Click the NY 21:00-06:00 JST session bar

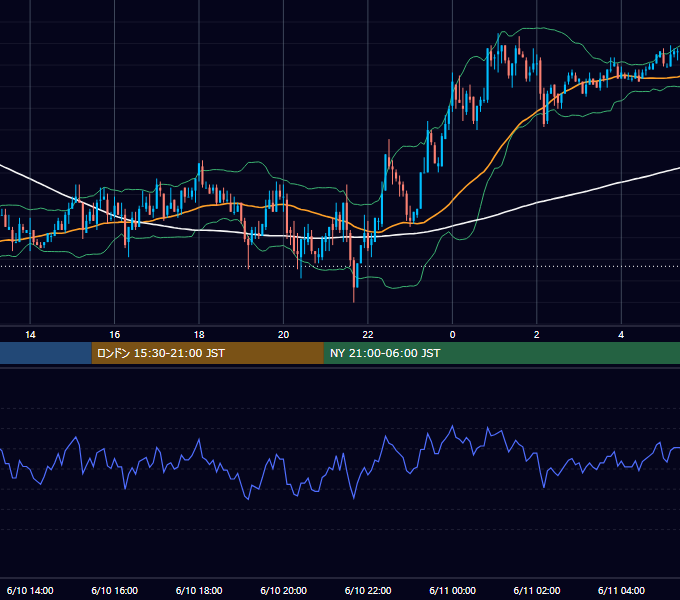coord(502,353)
